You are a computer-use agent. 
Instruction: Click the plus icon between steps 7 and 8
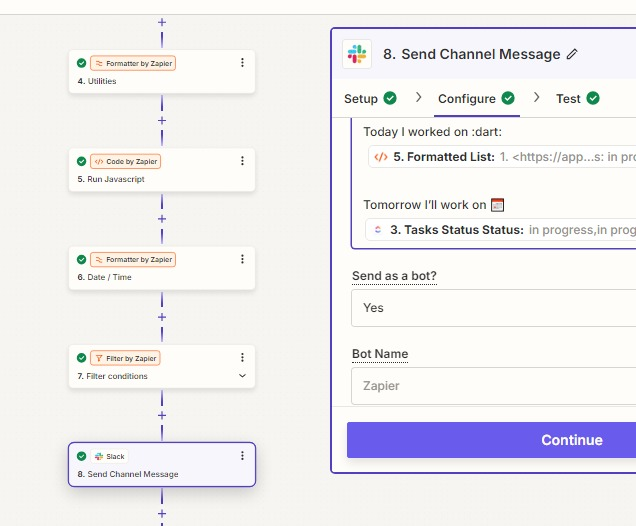pos(162,415)
